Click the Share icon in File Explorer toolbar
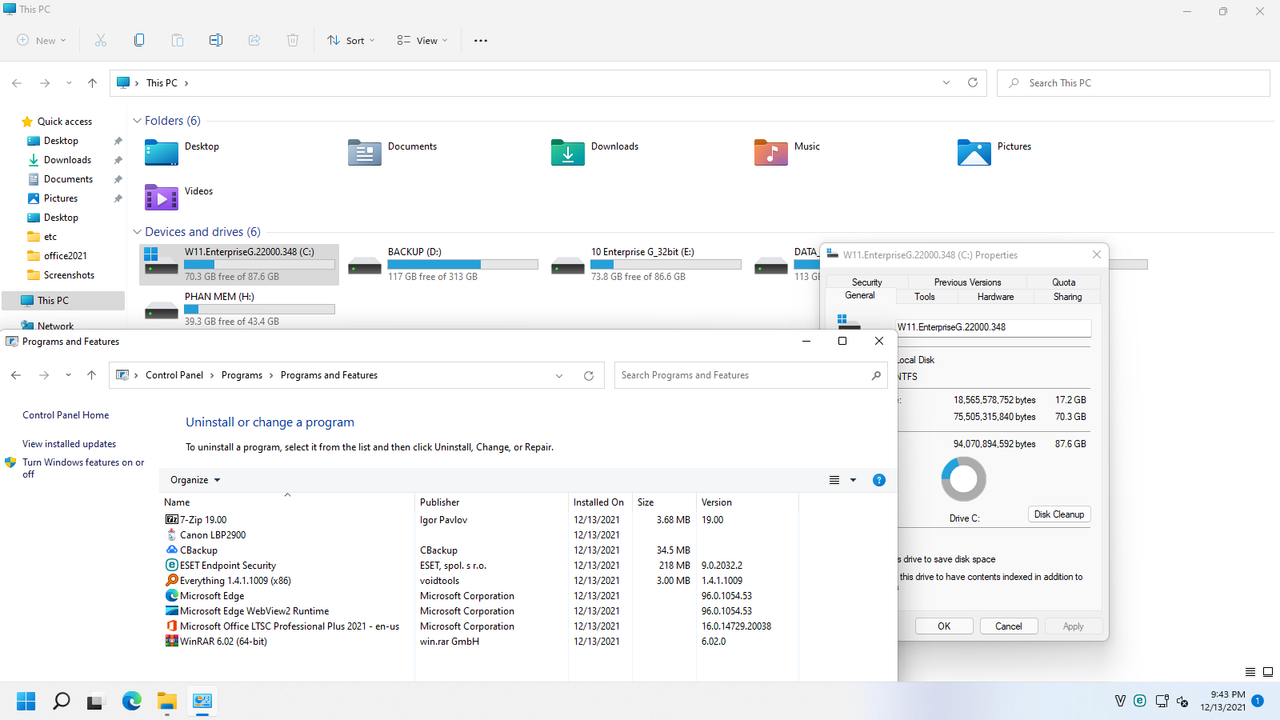The image size is (1280, 720). 254,40
